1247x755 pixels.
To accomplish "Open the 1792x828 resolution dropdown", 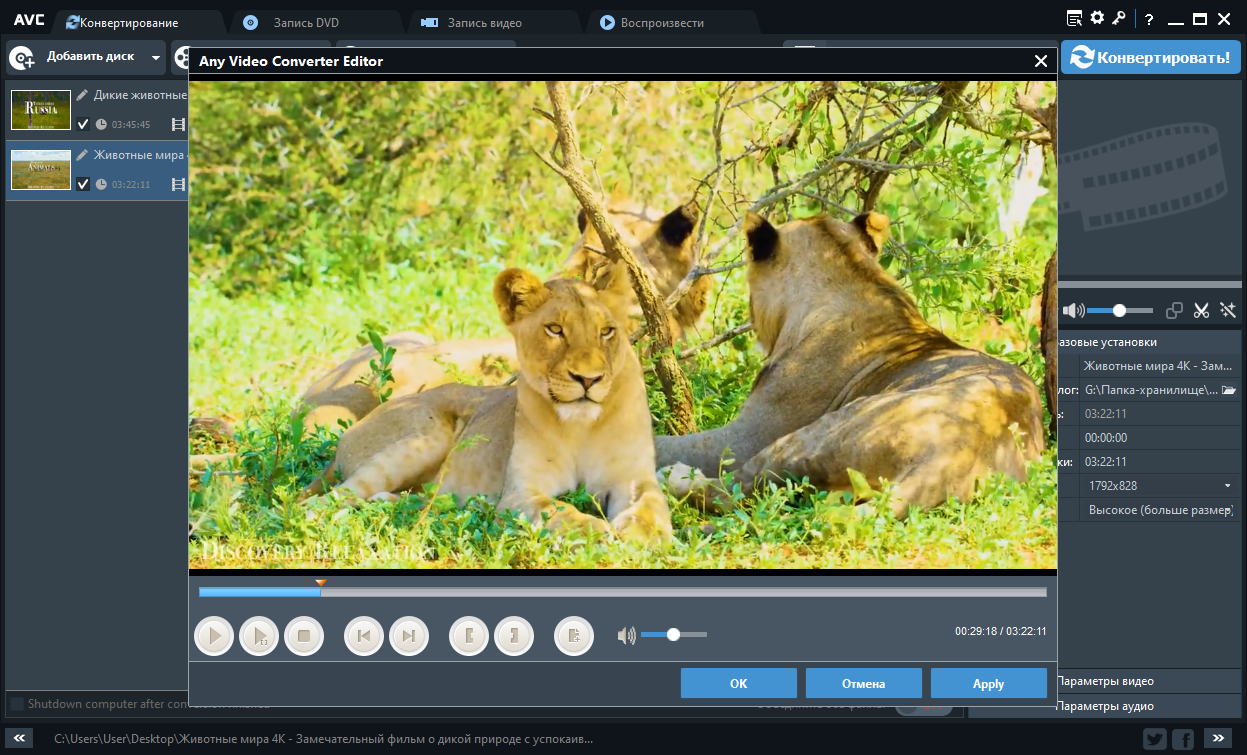I will pos(1159,486).
